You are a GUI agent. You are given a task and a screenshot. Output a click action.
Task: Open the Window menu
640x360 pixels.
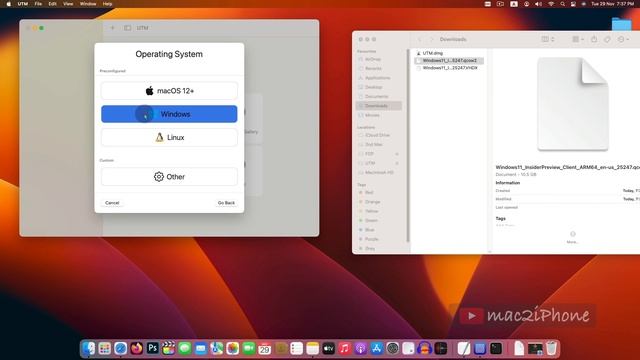(x=88, y=4)
